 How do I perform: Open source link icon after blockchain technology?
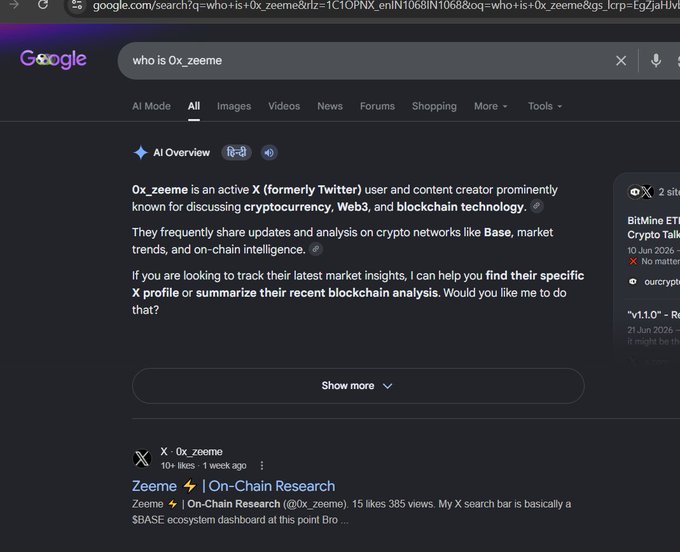pos(536,206)
